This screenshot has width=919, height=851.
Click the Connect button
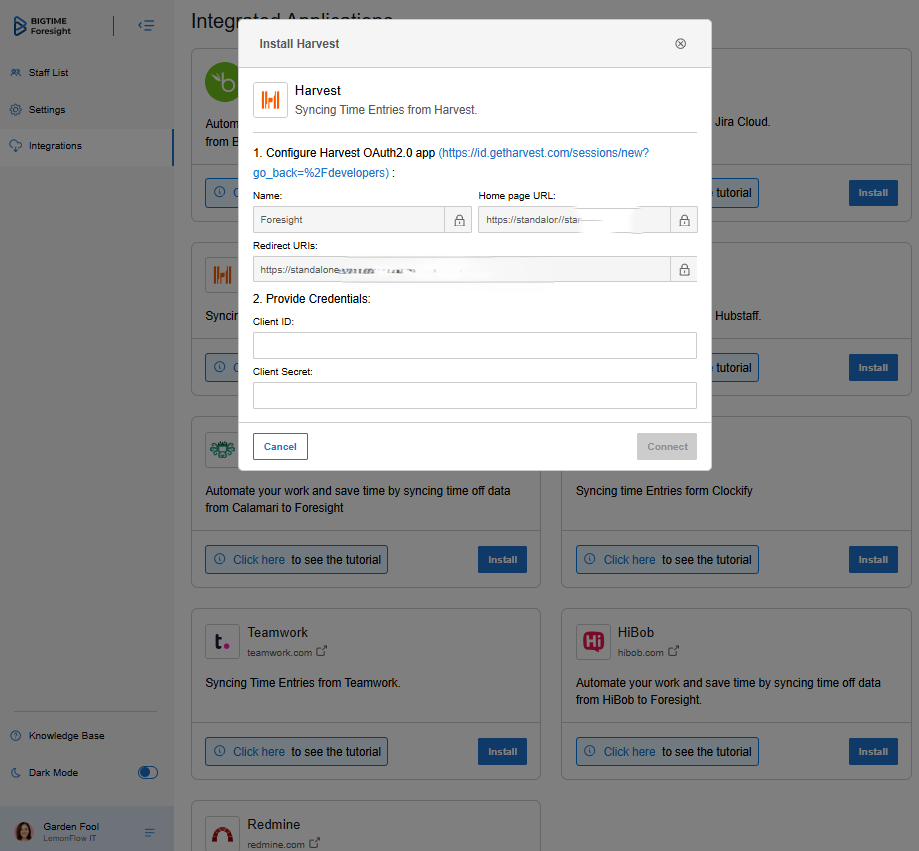coord(667,447)
